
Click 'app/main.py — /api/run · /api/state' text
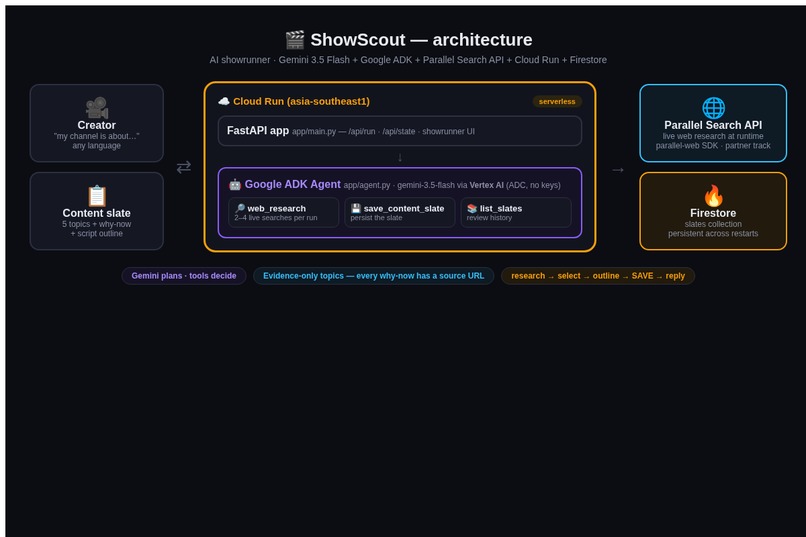tap(383, 132)
